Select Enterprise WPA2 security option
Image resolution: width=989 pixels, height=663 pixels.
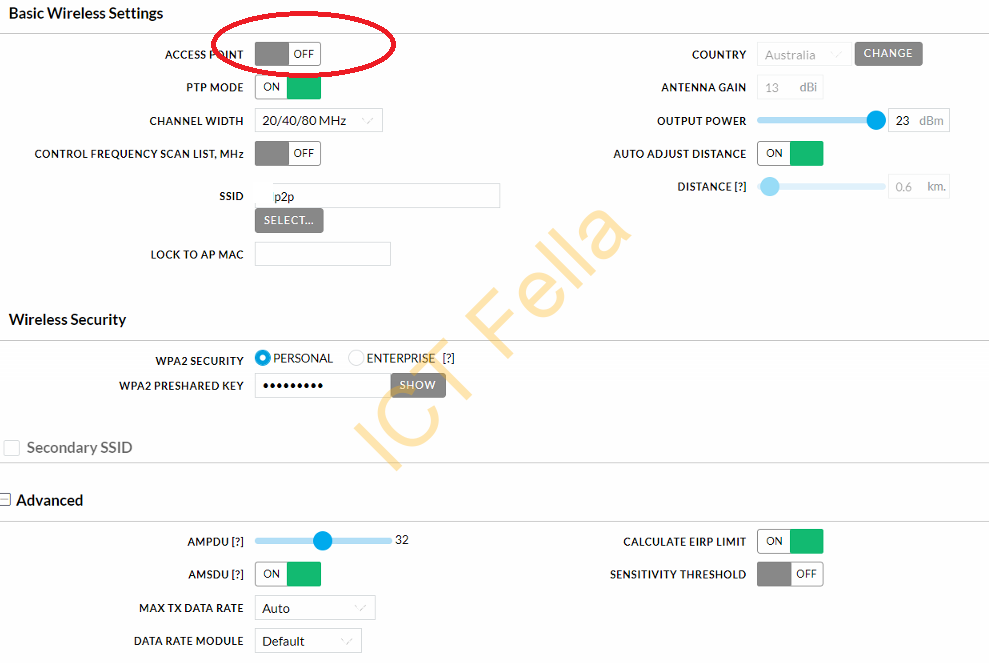(356, 358)
